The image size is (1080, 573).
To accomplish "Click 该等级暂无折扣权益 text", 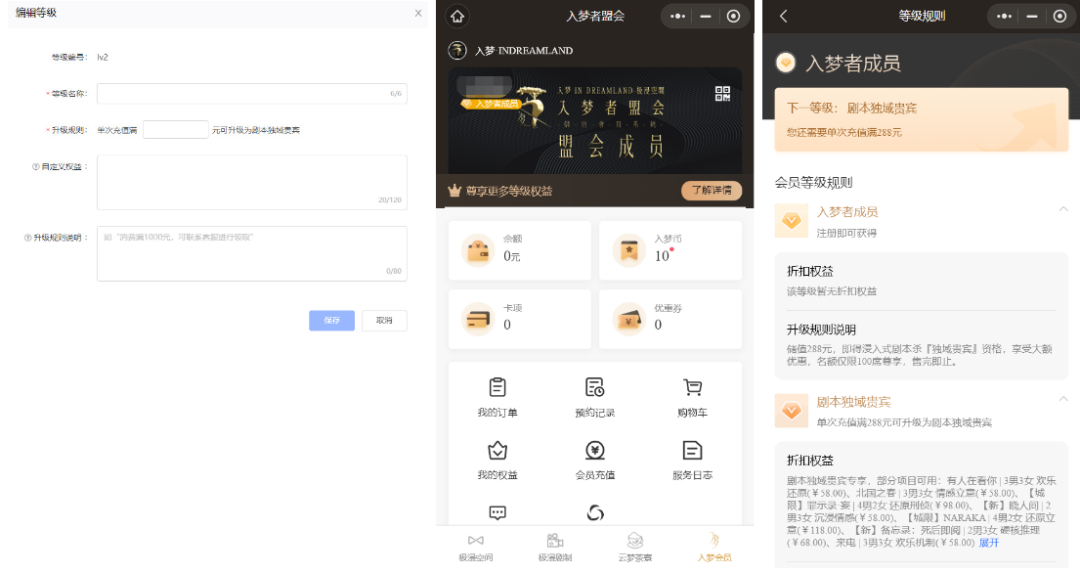I will pos(832,291).
